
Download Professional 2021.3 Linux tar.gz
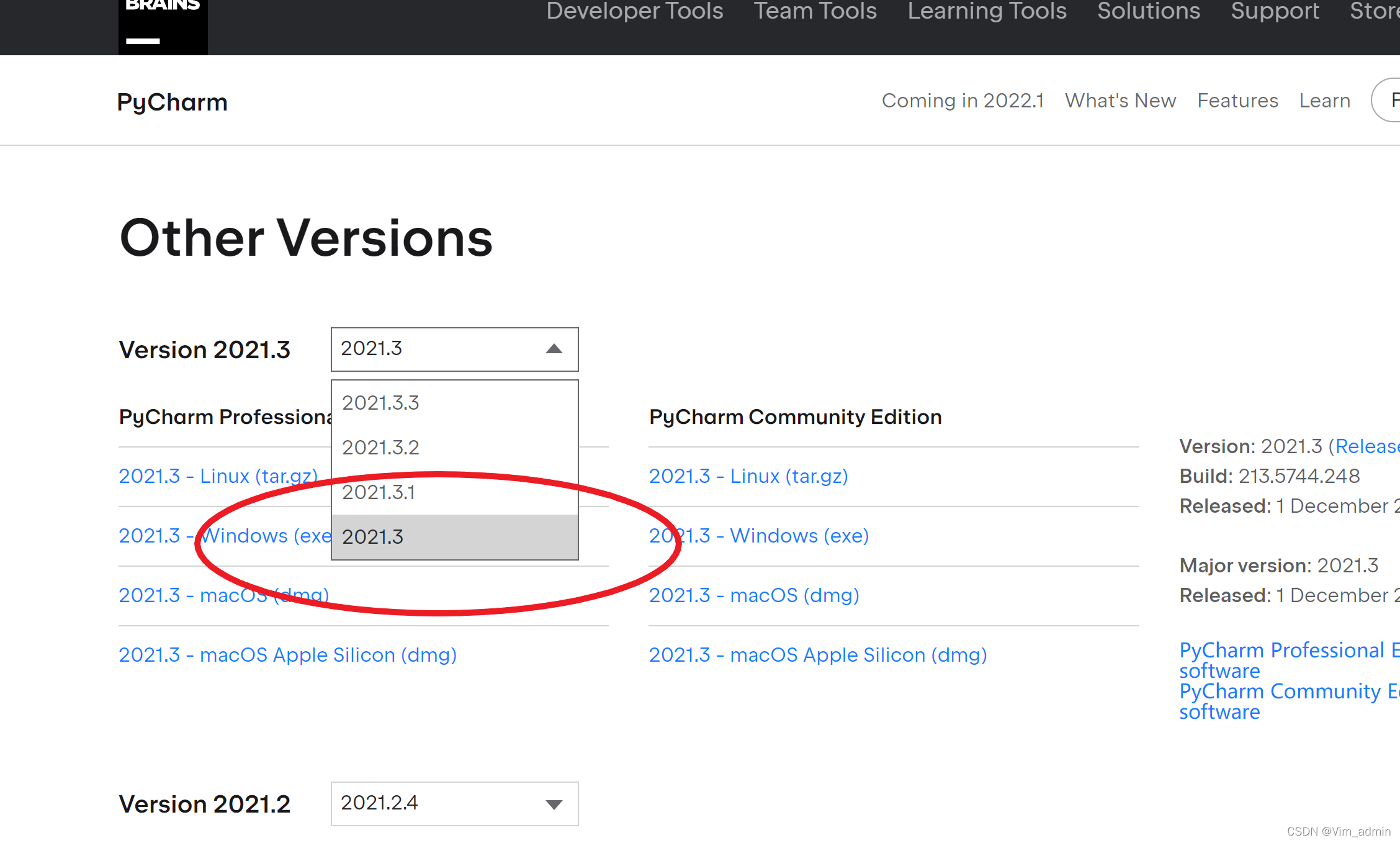pyautogui.click(x=218, y=476)
